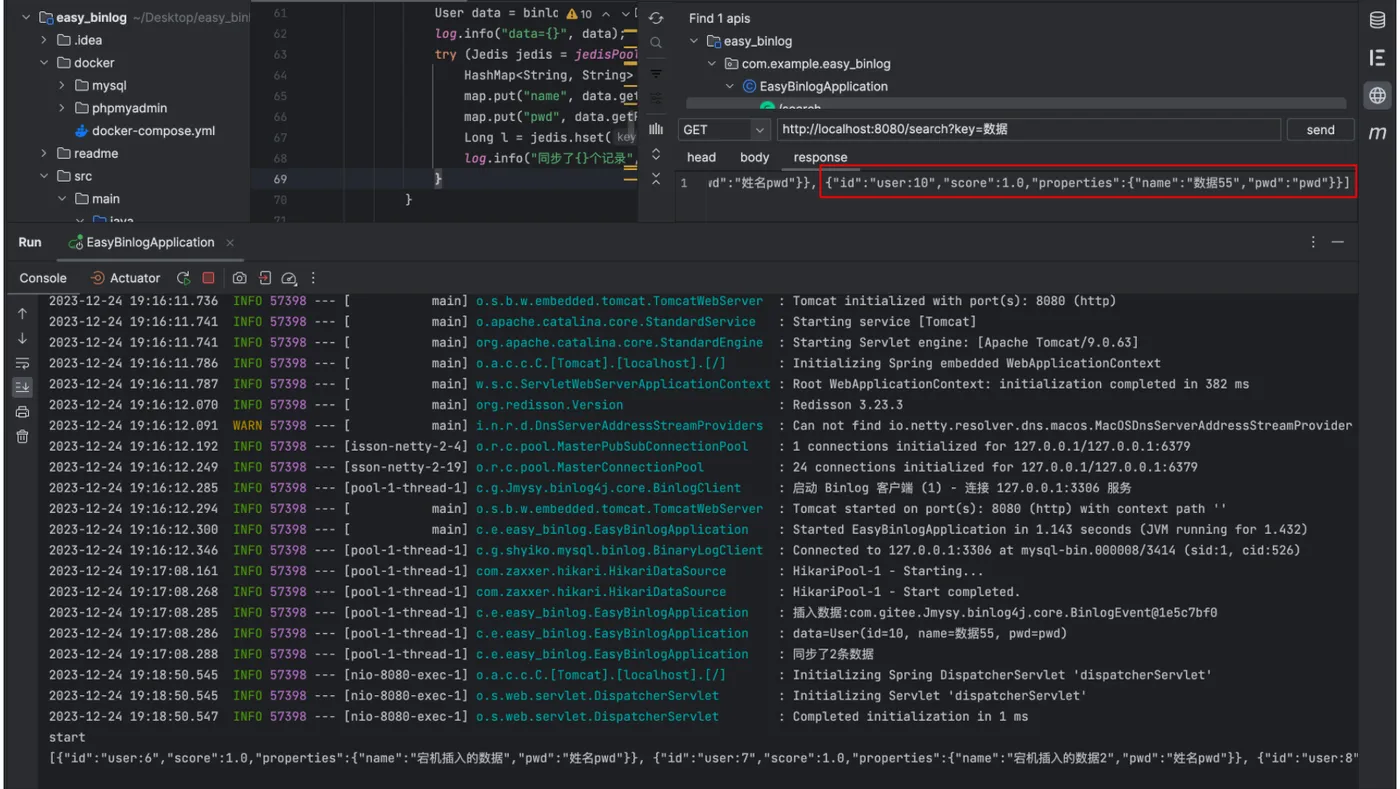Open the more options dots in Run toolbar
The image size is (1400, 789).
click(313, 278)
